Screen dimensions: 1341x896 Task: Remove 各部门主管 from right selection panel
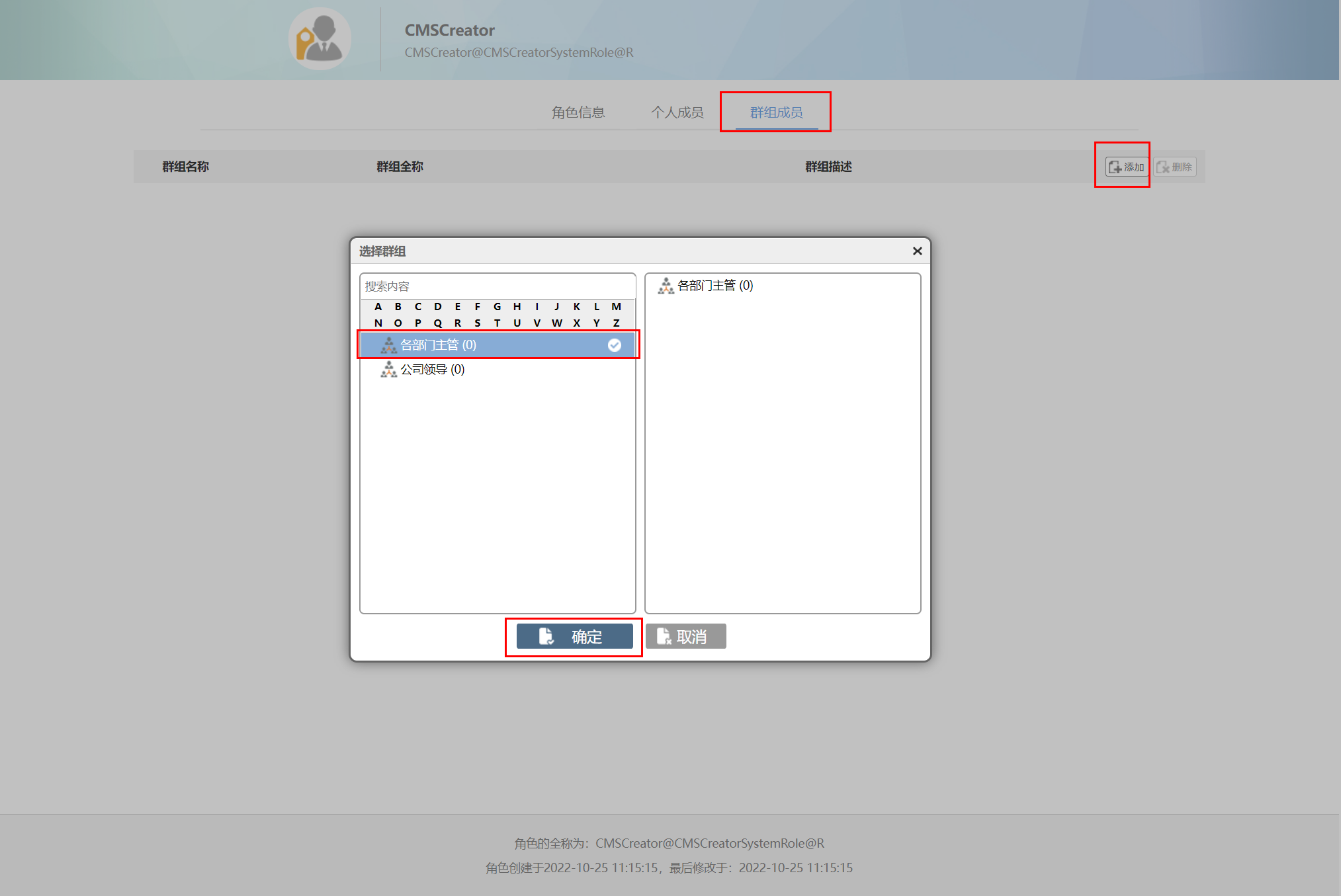(x=714, y=286)
